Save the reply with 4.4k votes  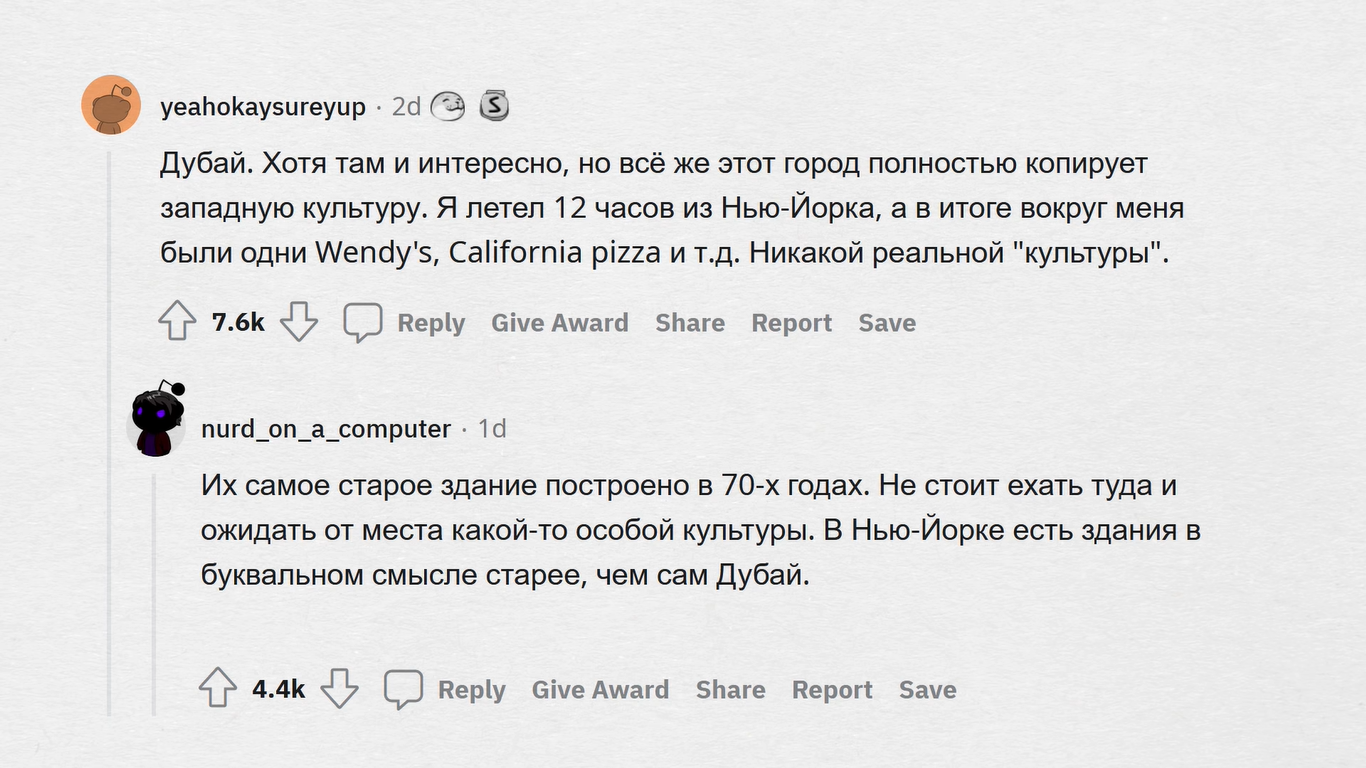click(x=927, y=690)
